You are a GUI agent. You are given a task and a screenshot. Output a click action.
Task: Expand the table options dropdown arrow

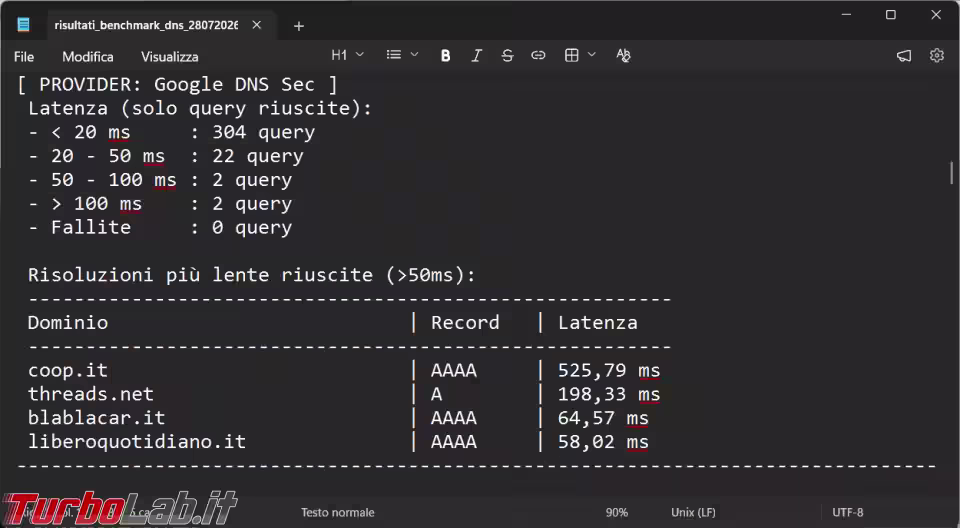[x=592, y=55]
